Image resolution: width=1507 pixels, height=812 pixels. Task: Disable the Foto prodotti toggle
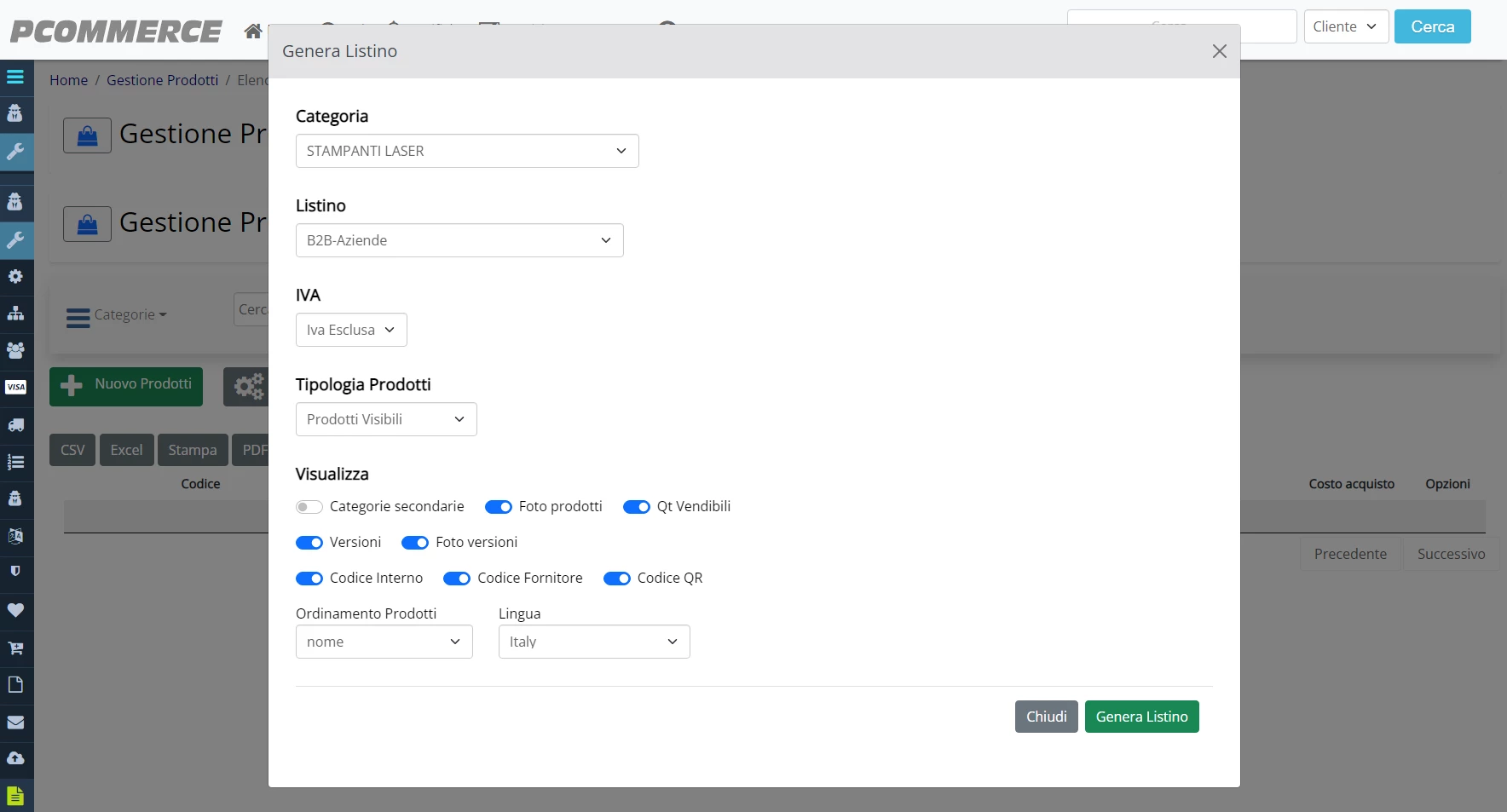click(x=499, y=507)
